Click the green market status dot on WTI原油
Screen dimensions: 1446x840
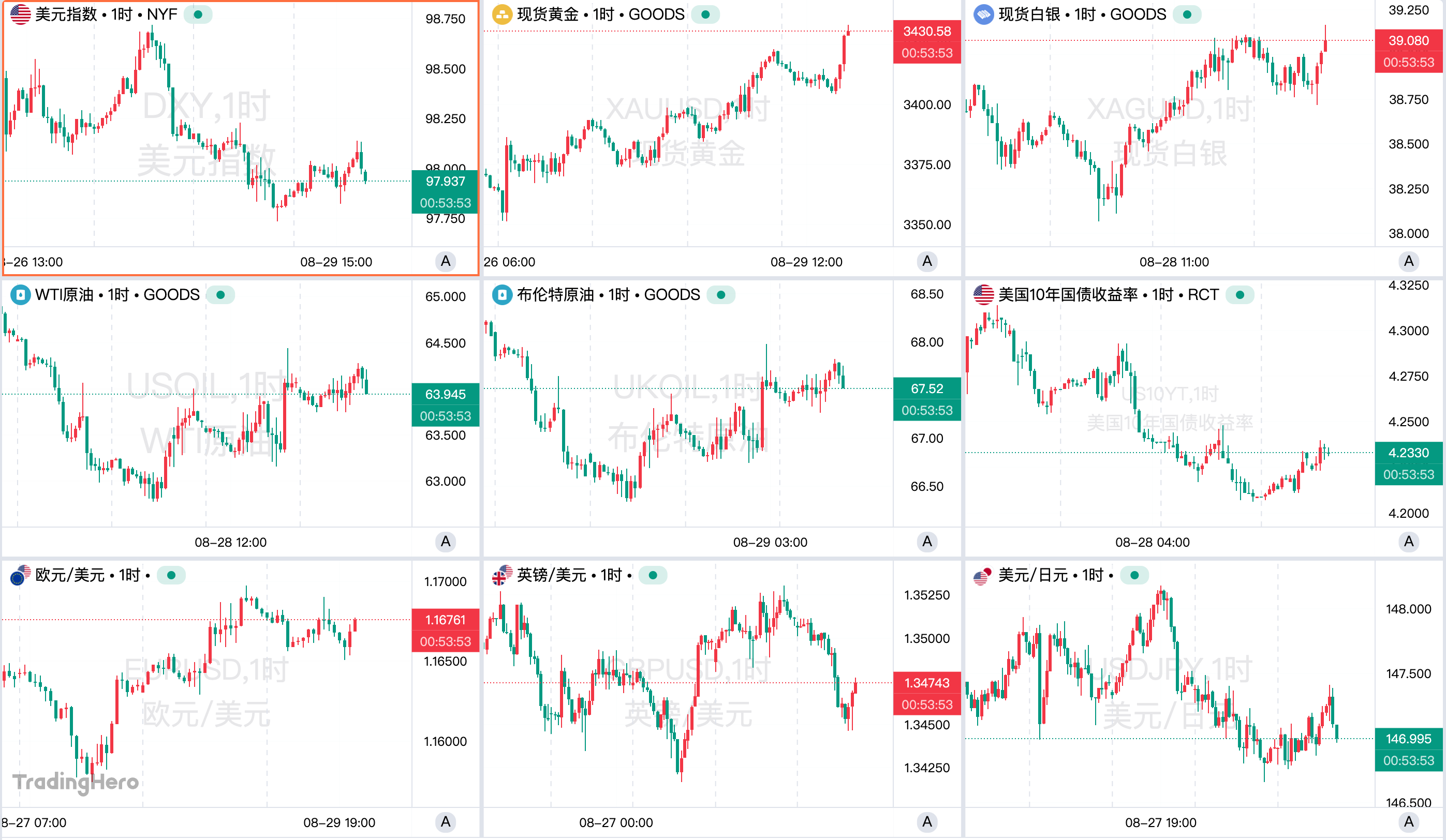click(220, 295)
